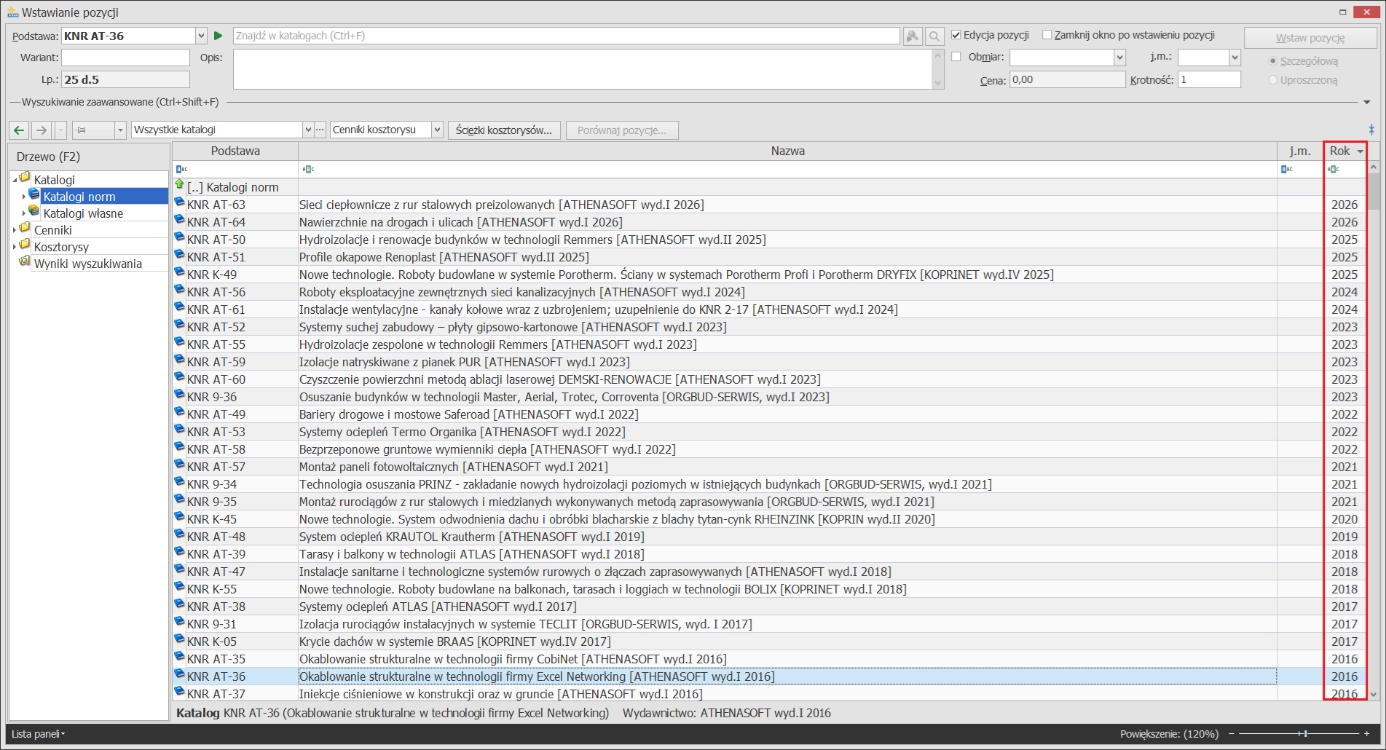
Task: Sort by the Nazwa column header
Action: tap(788, 151)
